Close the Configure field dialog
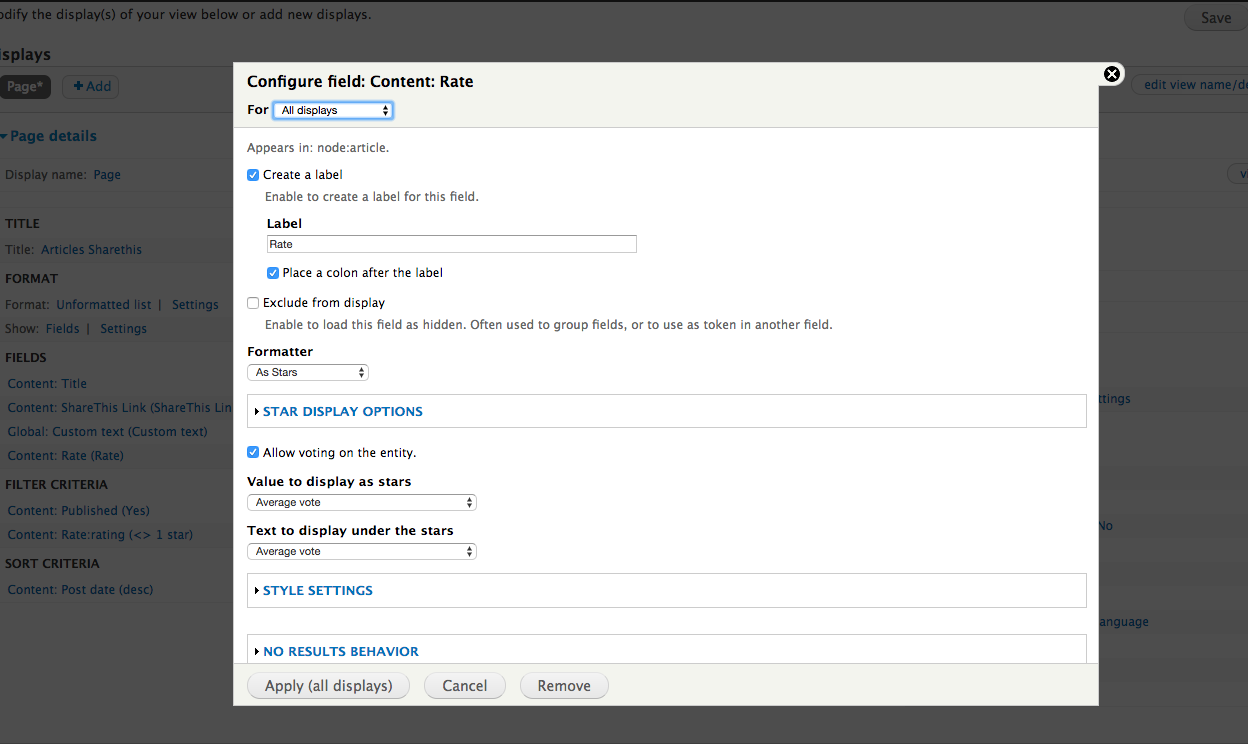This screenshot has height=744, width=1248. 1111,74
